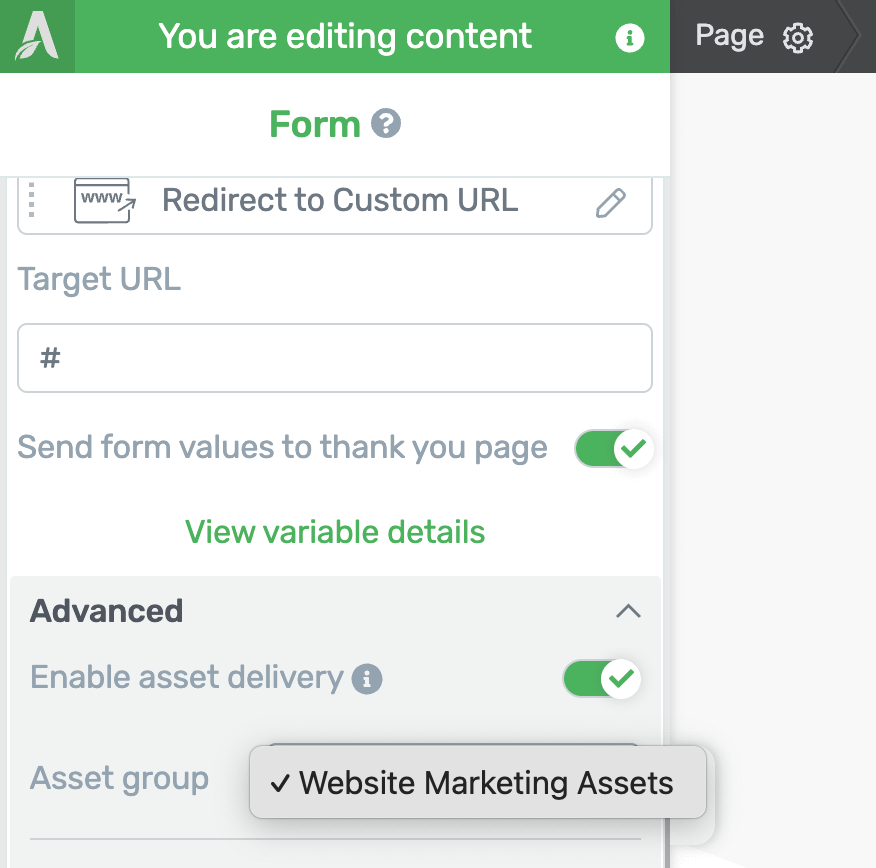Click the www redirect icon

coord(104,200)
